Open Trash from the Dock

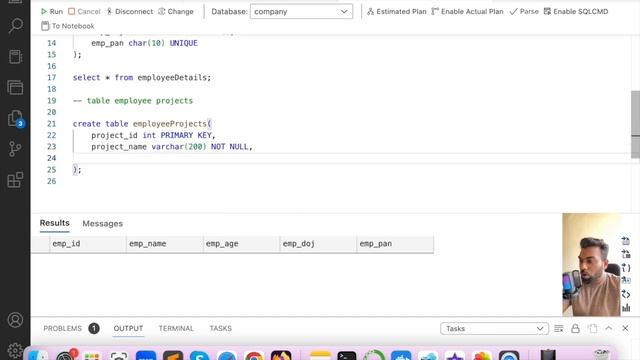tap(602, 355)
